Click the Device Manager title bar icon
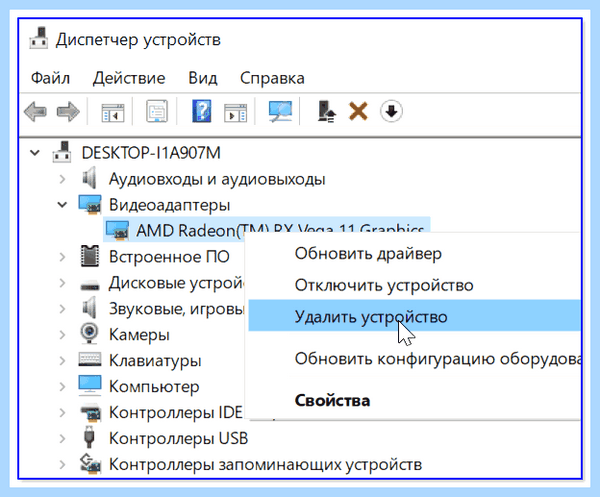 [39, 38]
